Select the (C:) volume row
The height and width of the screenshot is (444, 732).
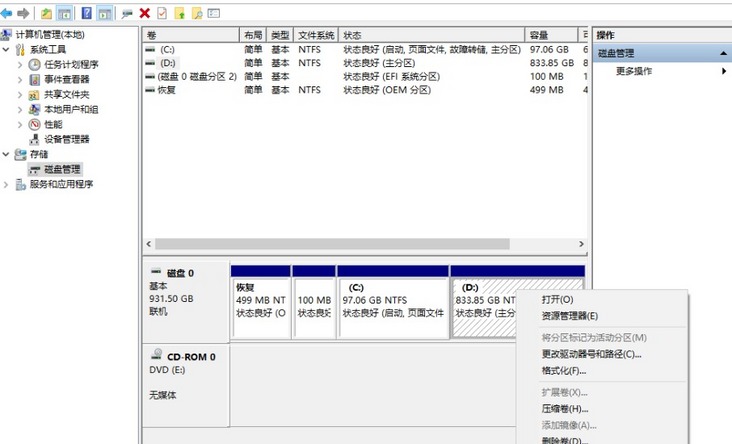(x=364, y=49)
